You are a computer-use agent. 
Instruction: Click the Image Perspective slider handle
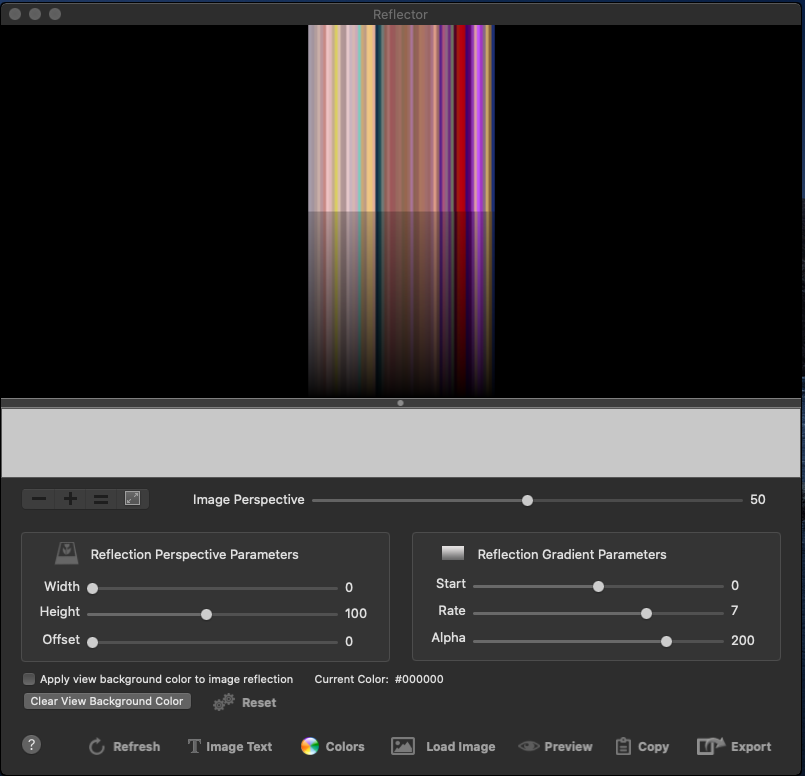click(x=527, y=500)
